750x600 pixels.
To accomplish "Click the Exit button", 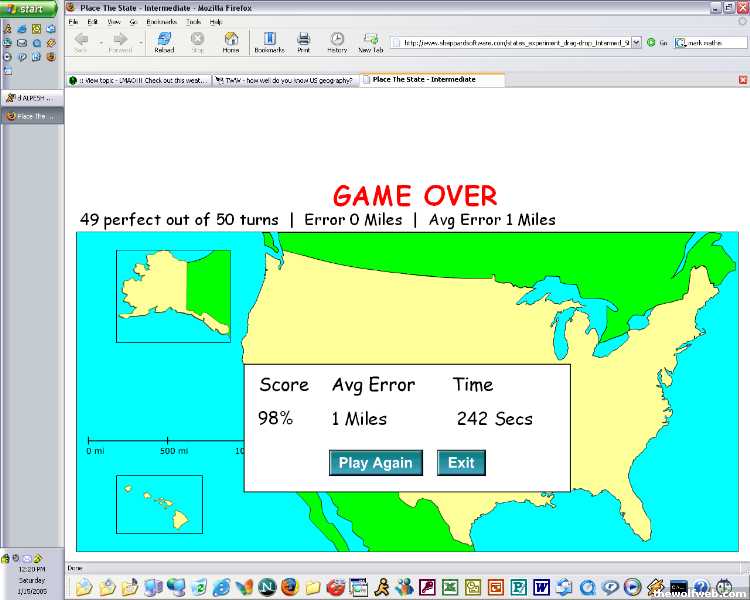I will tap(461, 462).
